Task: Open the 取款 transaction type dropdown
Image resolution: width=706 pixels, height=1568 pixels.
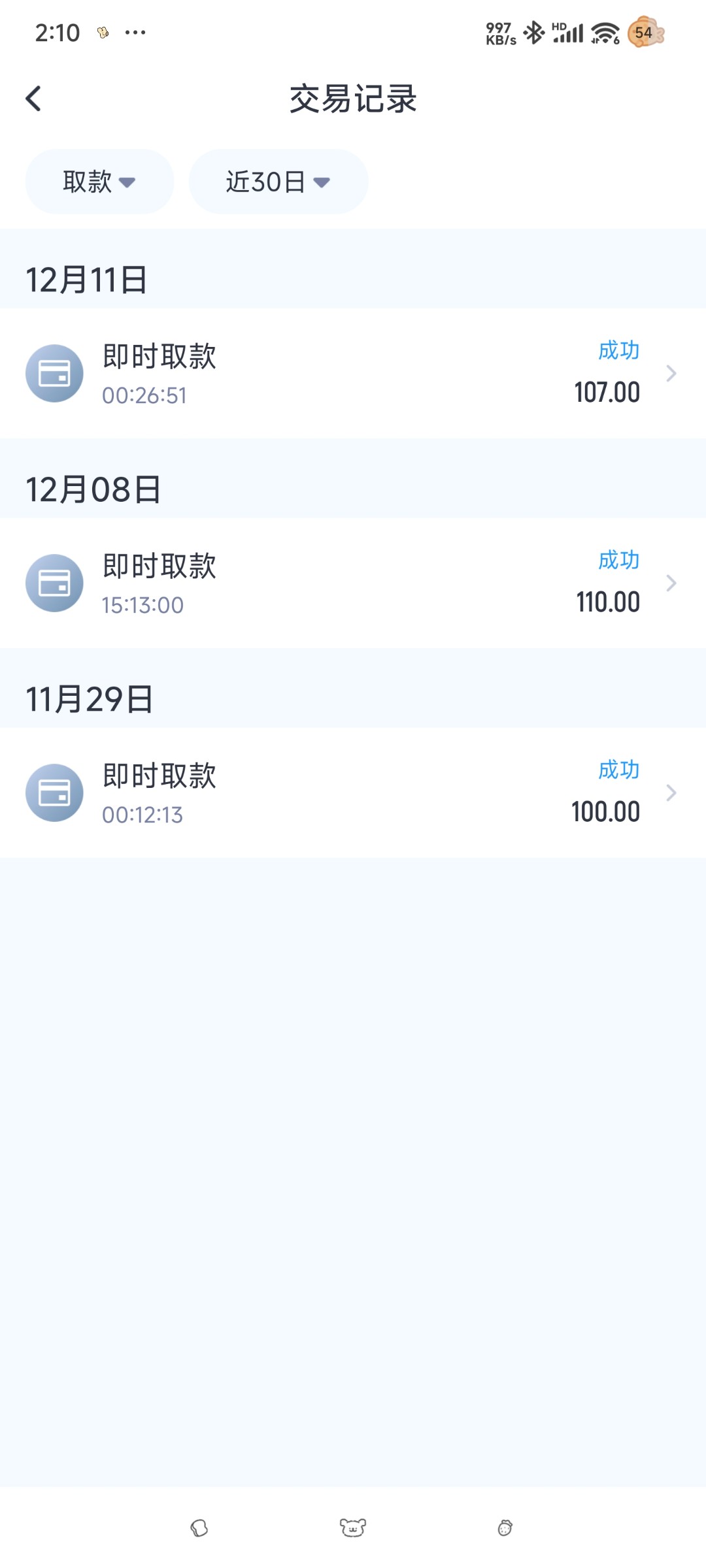Action: 99,182
